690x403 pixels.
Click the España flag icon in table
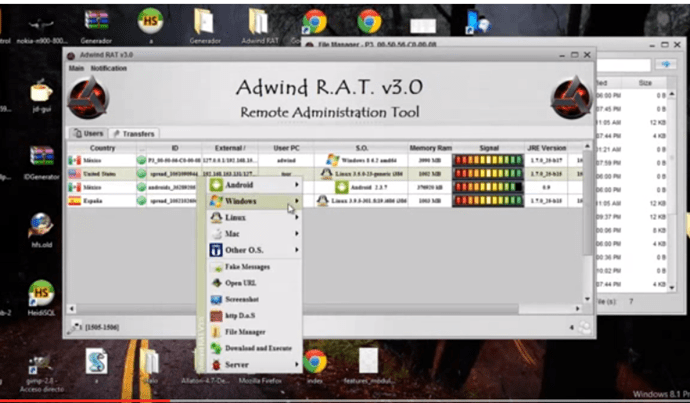(73, 200)
